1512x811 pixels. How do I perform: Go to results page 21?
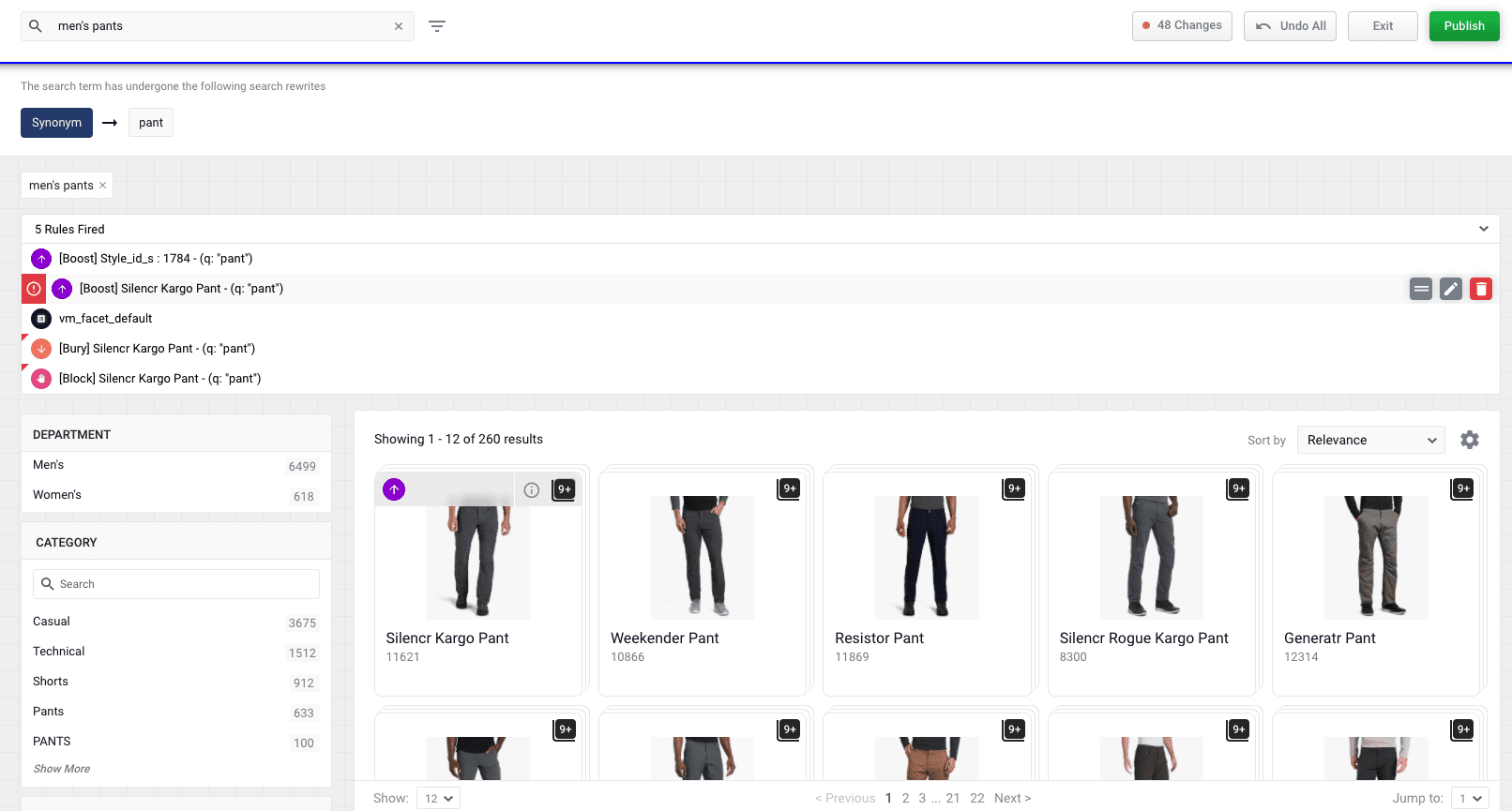953,799
